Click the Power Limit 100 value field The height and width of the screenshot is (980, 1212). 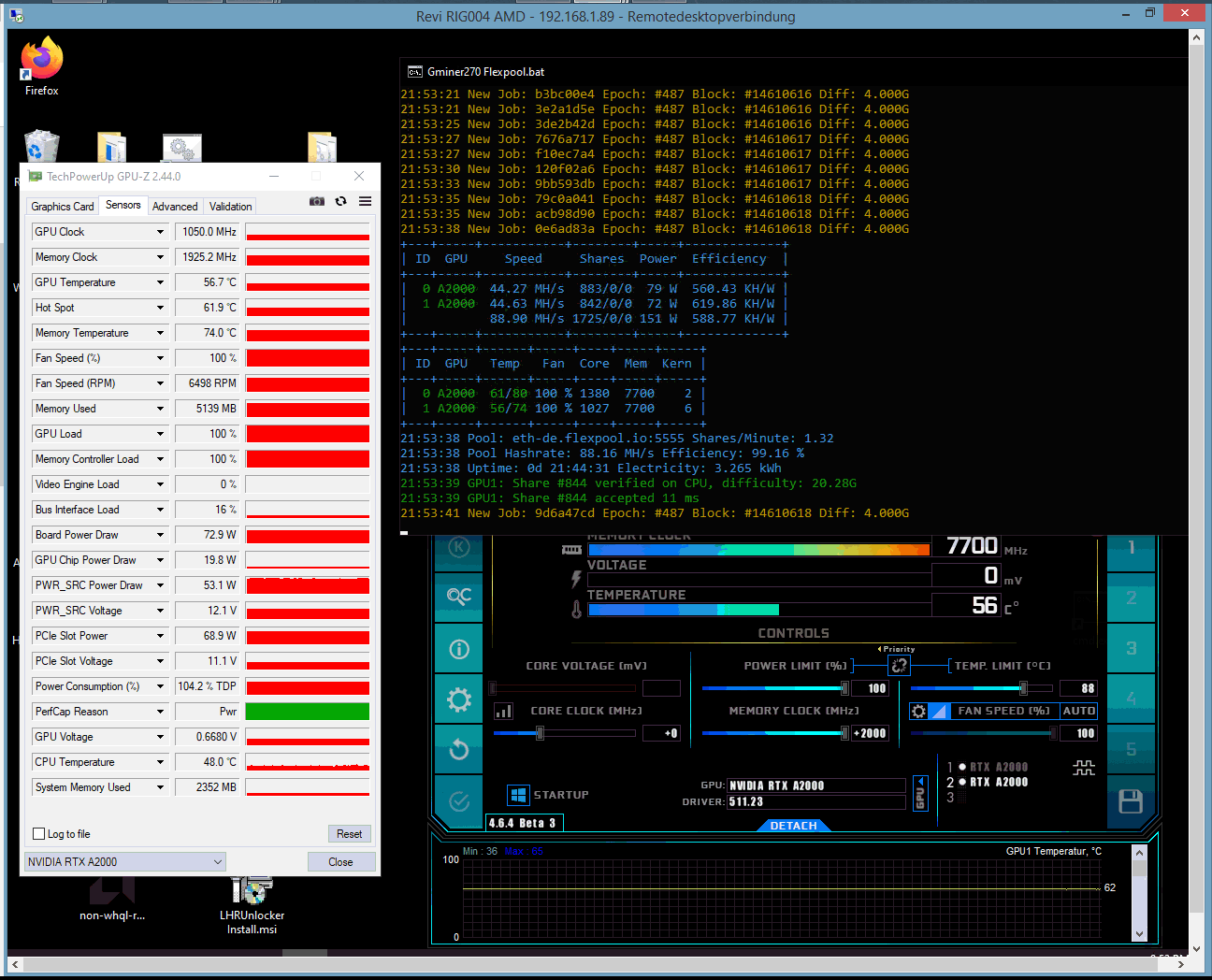(x=870, y=688)
